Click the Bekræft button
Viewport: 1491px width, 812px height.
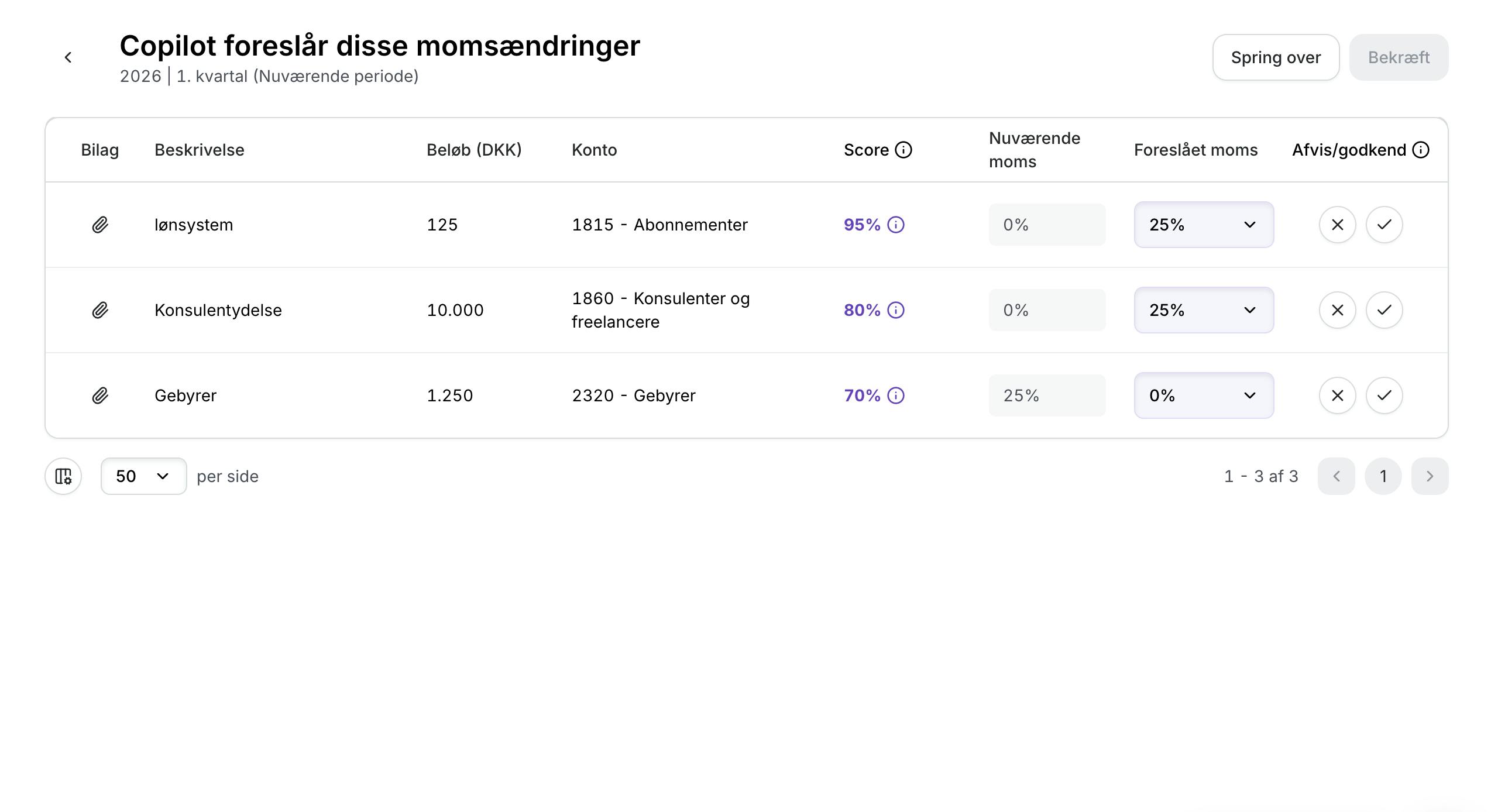[1399, 57]
